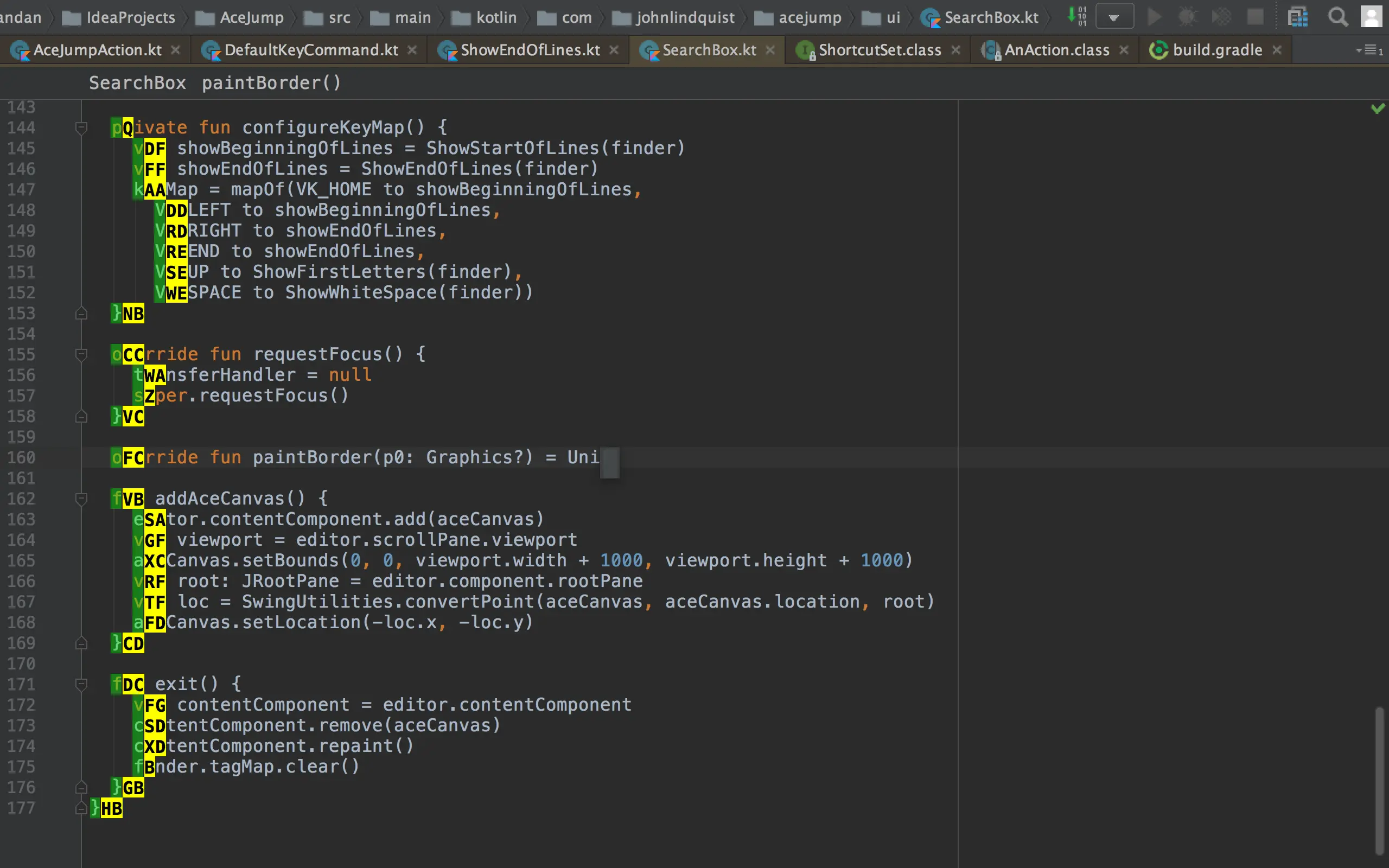Click the johnlindquist breadcrumb folder
Image resolution: width=1389 pixels, height=868 pixels.
pos(684,18)
